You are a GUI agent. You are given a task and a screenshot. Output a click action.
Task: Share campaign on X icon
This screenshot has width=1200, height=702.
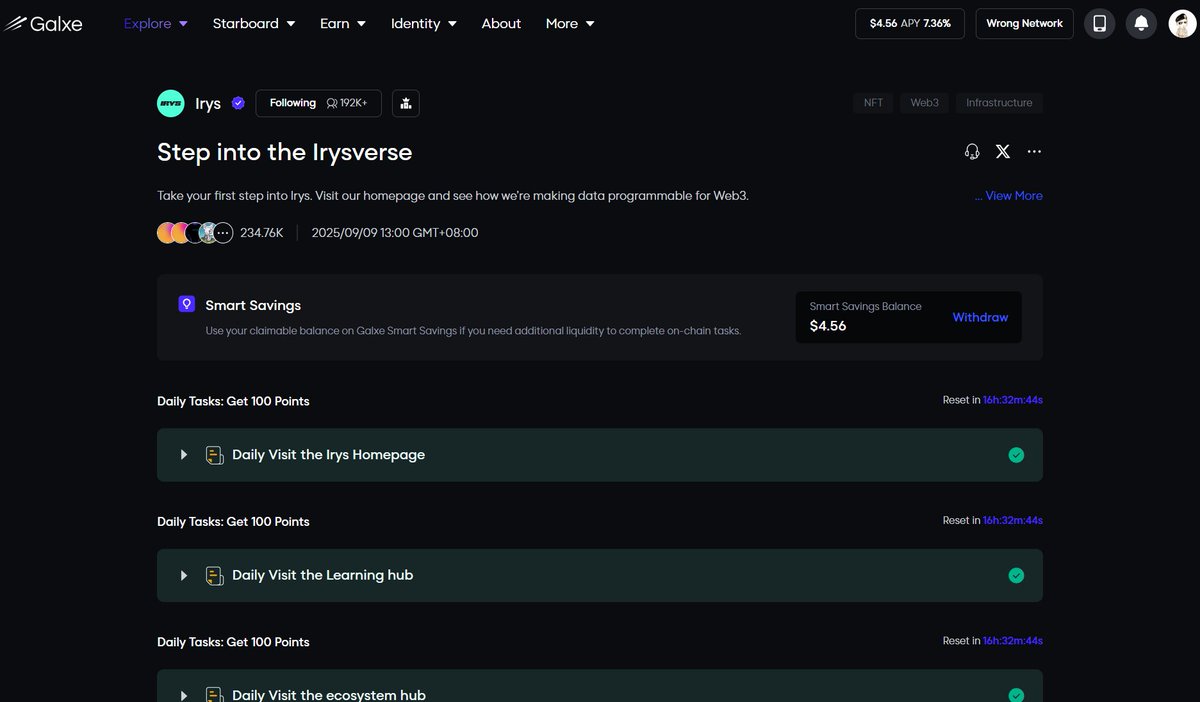[1003, 151]
